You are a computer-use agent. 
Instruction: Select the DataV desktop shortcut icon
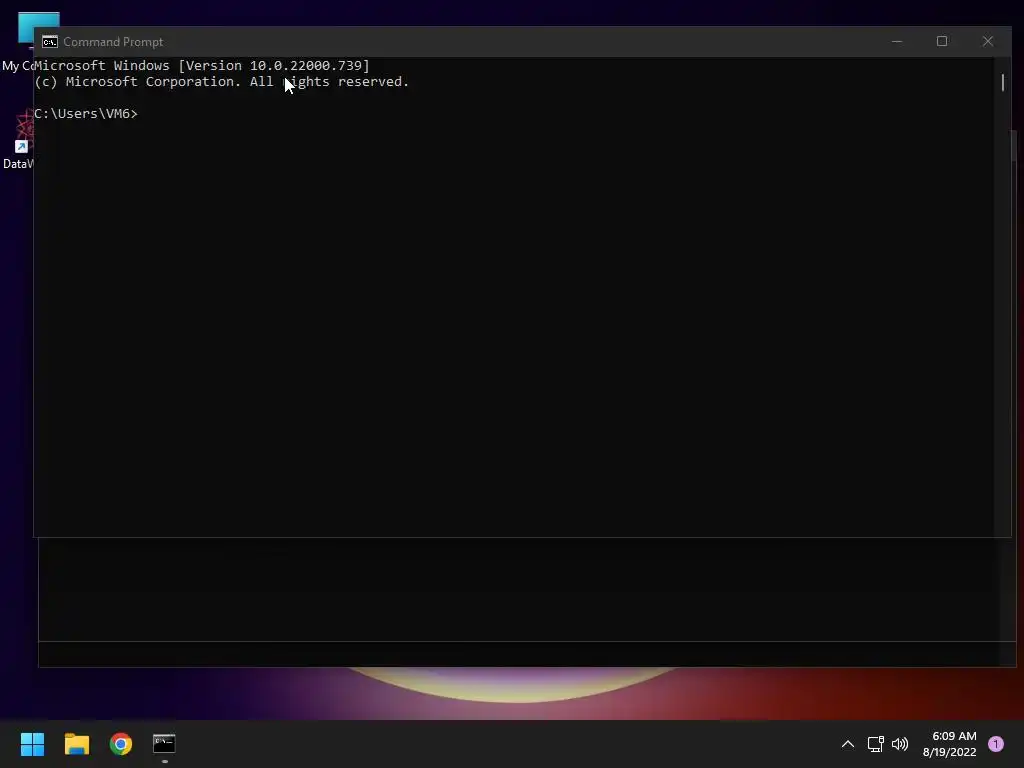coord(18,140)
